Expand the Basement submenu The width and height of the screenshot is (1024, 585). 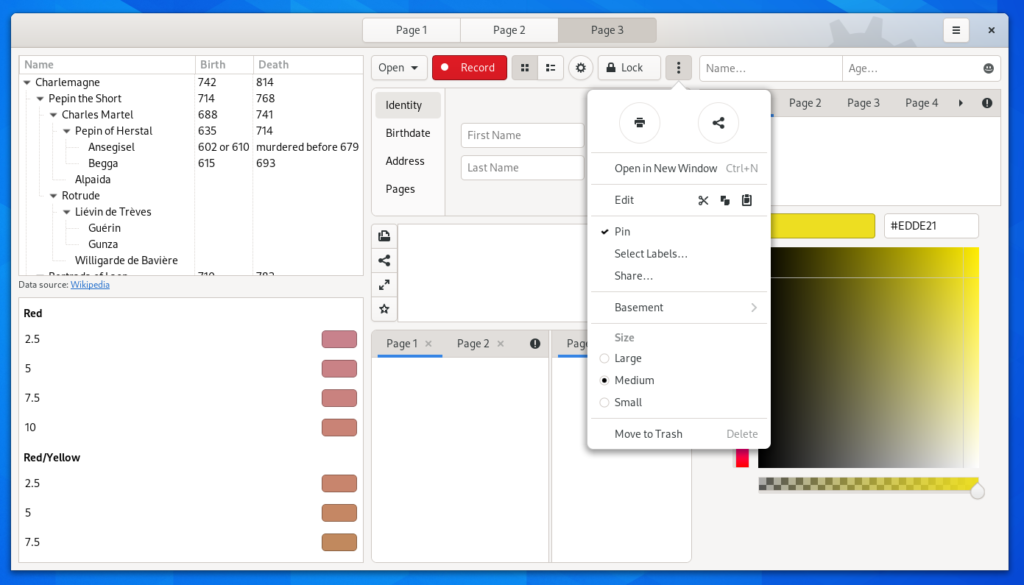[679, 307]
